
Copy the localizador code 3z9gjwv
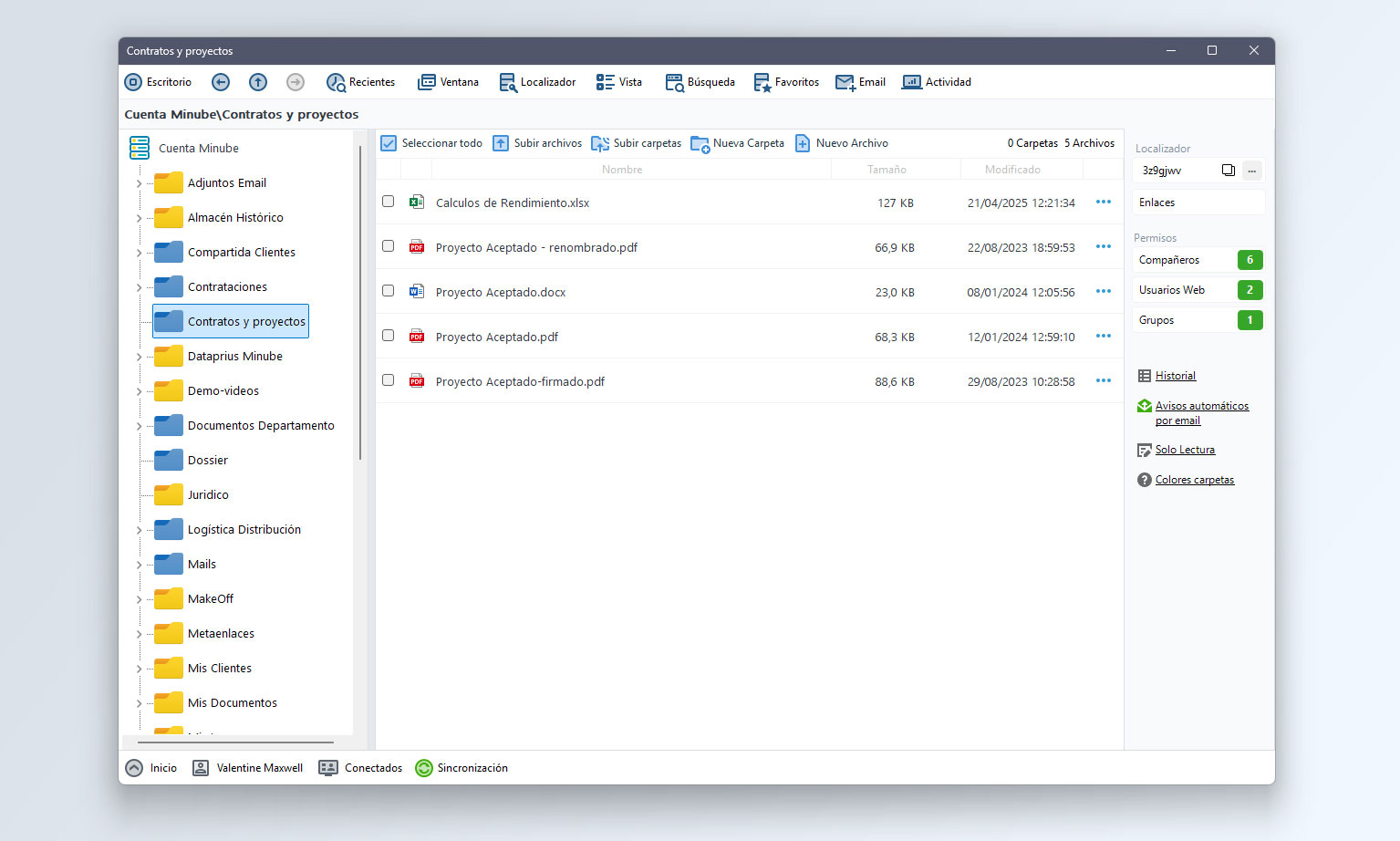pos(1229,171)
